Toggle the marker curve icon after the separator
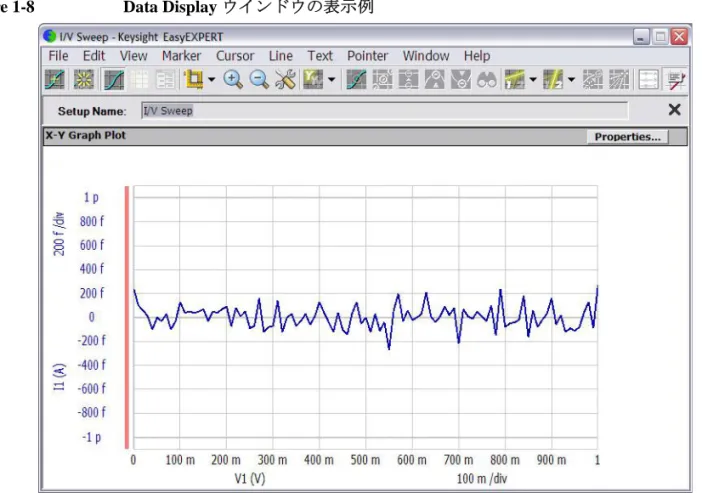 coord(356,80)
